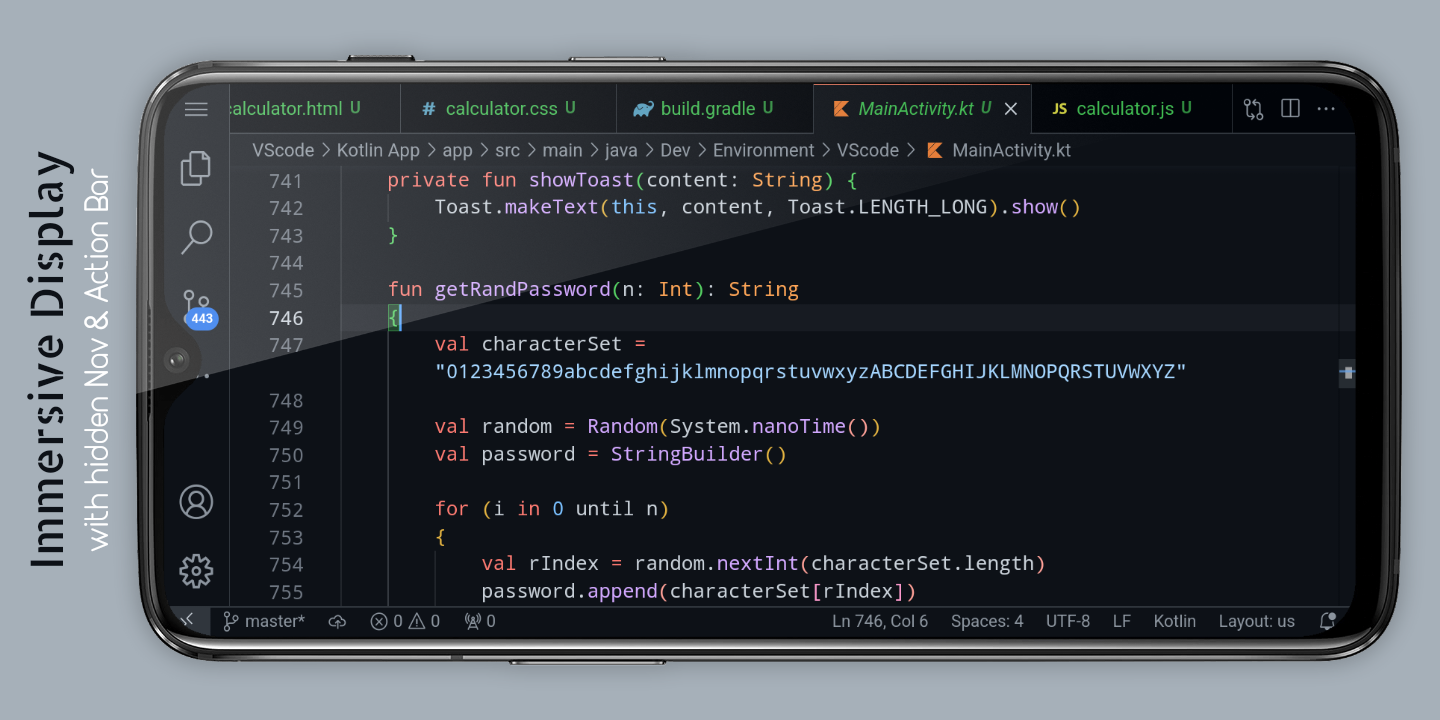1440x720 pixels.
Task: Click the main breadcrumb segment
Action: click(x=562, y=150)
